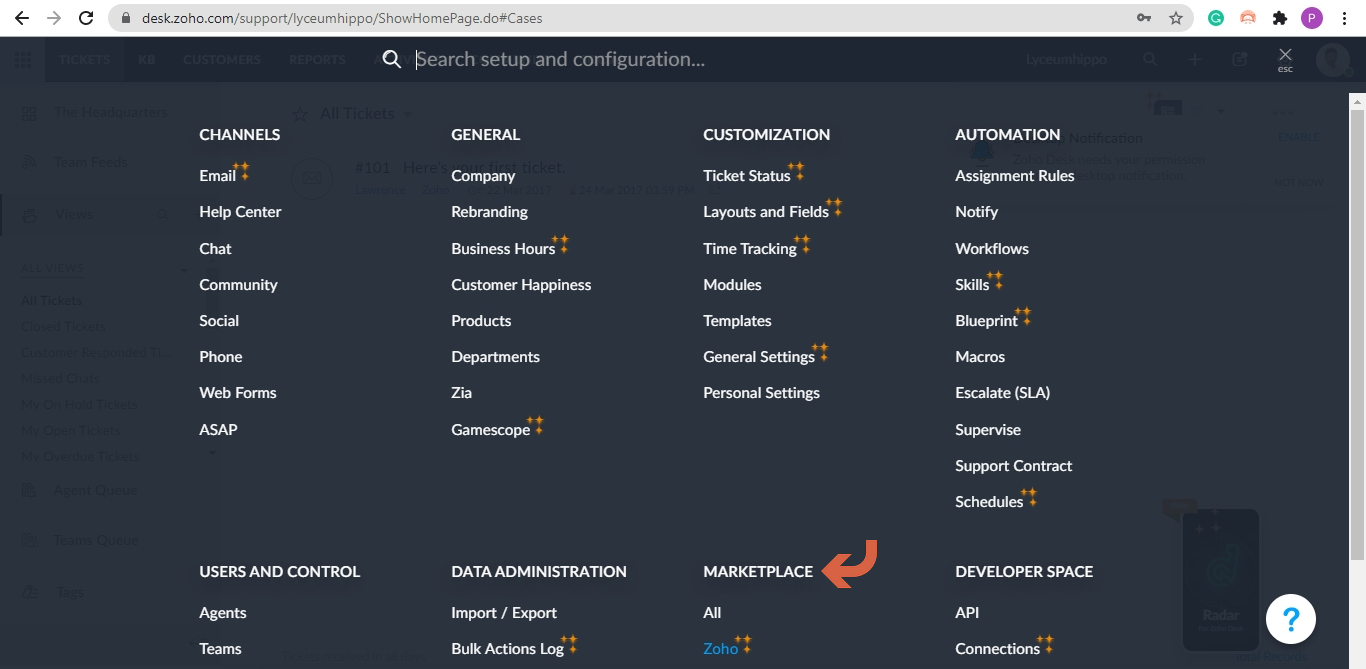Open Business Hours settings

tap(503, 248)
